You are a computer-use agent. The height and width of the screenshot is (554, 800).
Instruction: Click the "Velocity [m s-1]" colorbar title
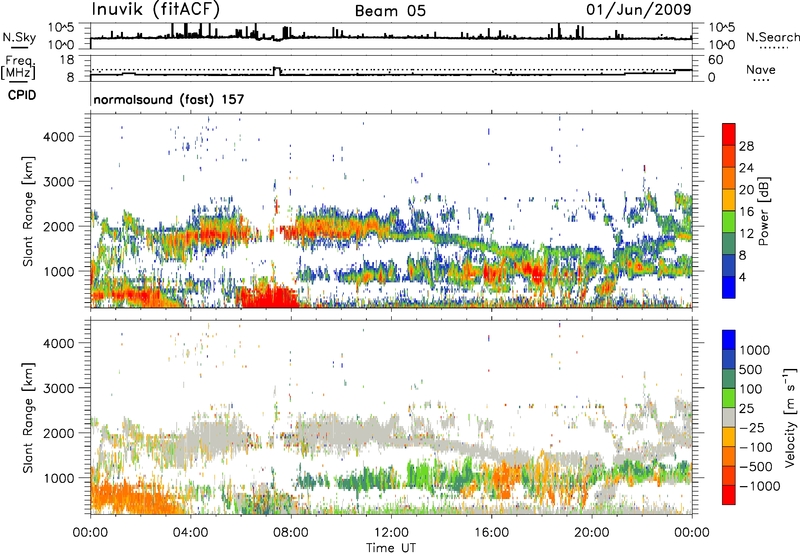coord(790,417)
